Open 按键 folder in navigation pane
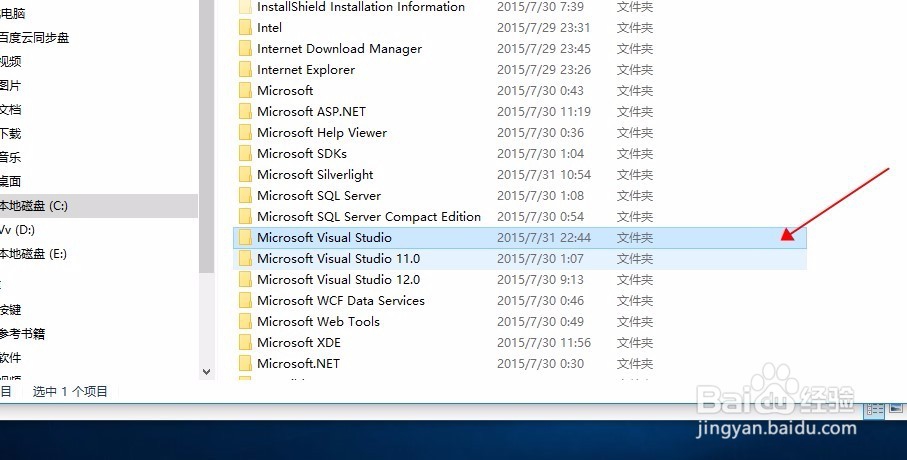 pos(10,310)
